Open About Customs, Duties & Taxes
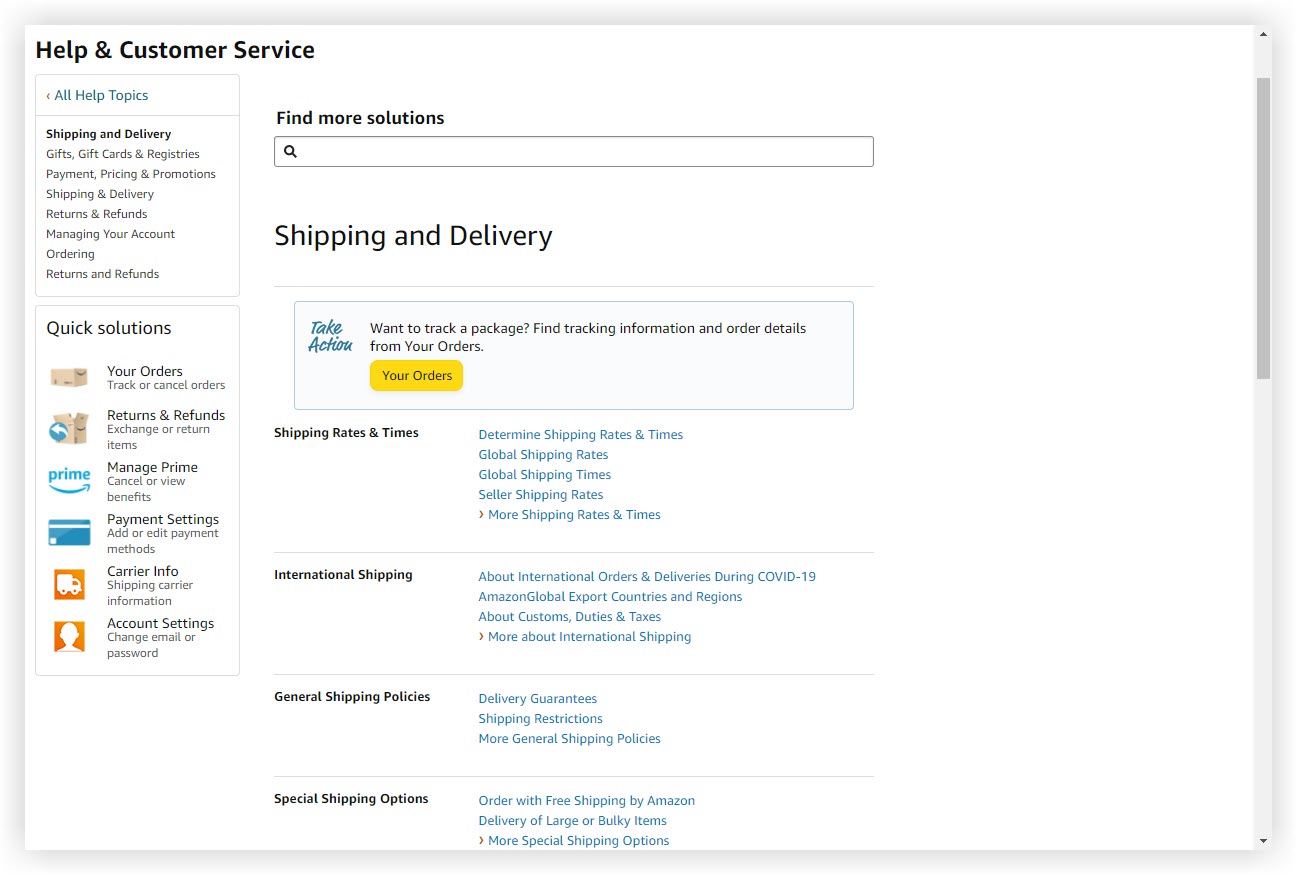The image size is (1297, 875). point(570,617)
